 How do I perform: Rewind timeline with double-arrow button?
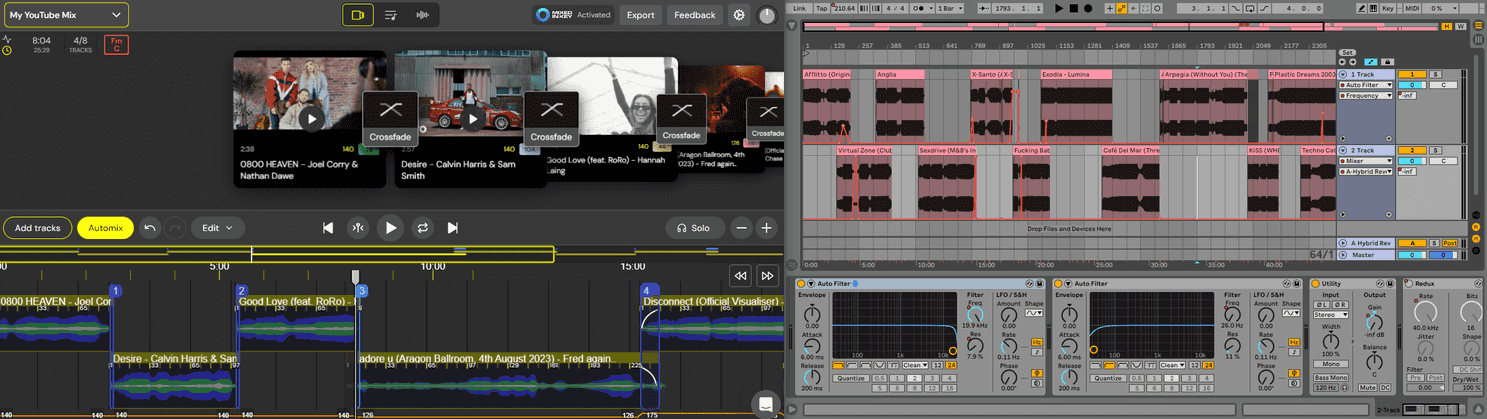coord(739,276)
